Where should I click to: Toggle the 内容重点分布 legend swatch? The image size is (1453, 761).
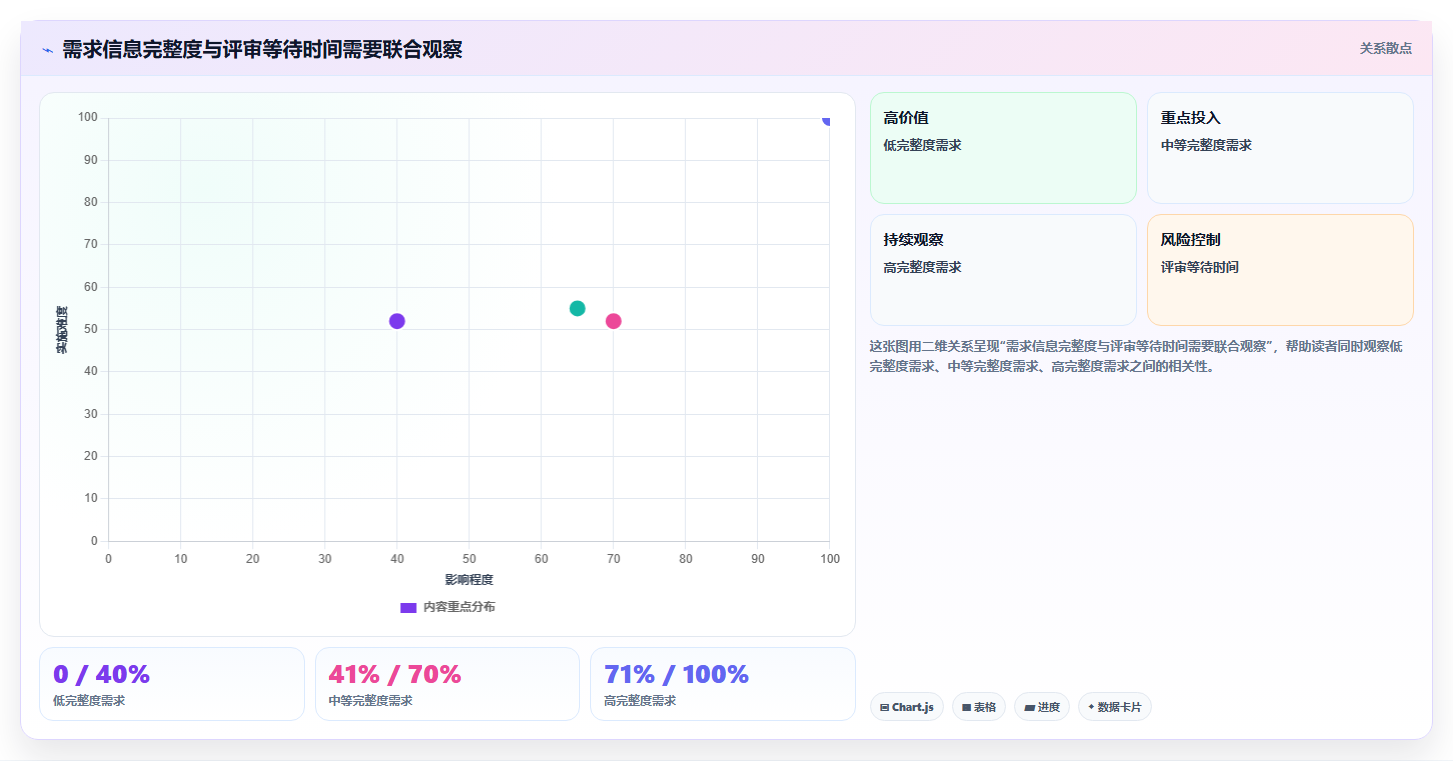pos(408,607)
